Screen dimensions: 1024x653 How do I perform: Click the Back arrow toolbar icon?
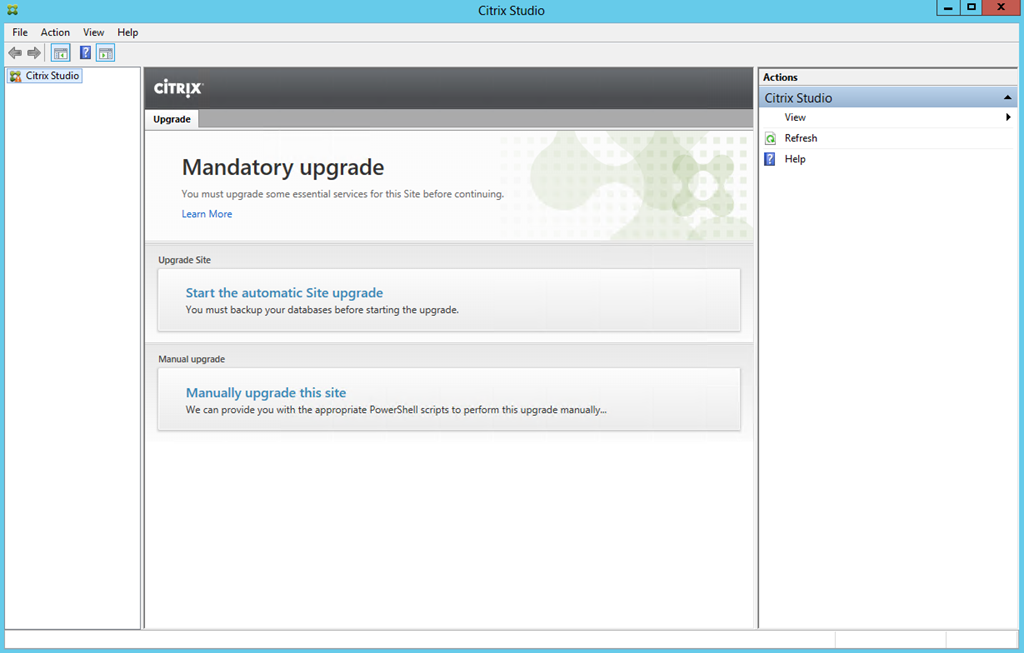click(15, 53)
